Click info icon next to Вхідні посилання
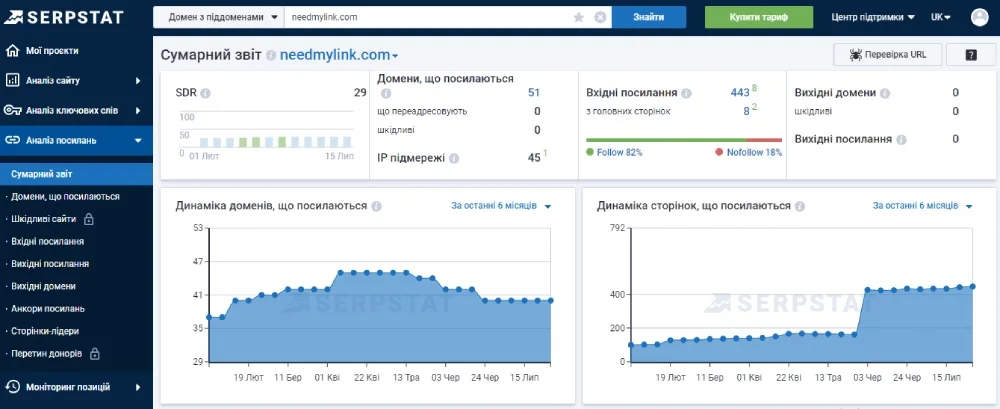 (x=685, y=93)
